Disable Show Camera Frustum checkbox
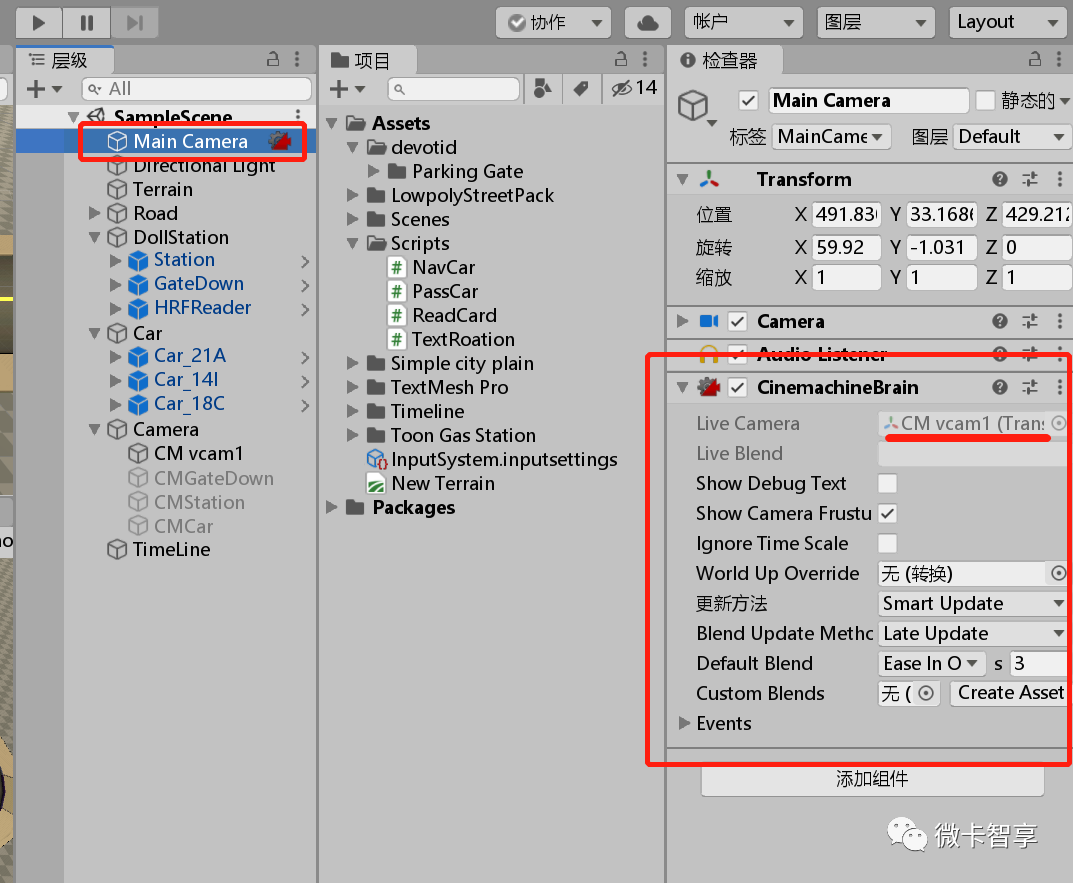Image resolution: width=1073 pixels, height=883 pixels. click(x=888, y=513)
